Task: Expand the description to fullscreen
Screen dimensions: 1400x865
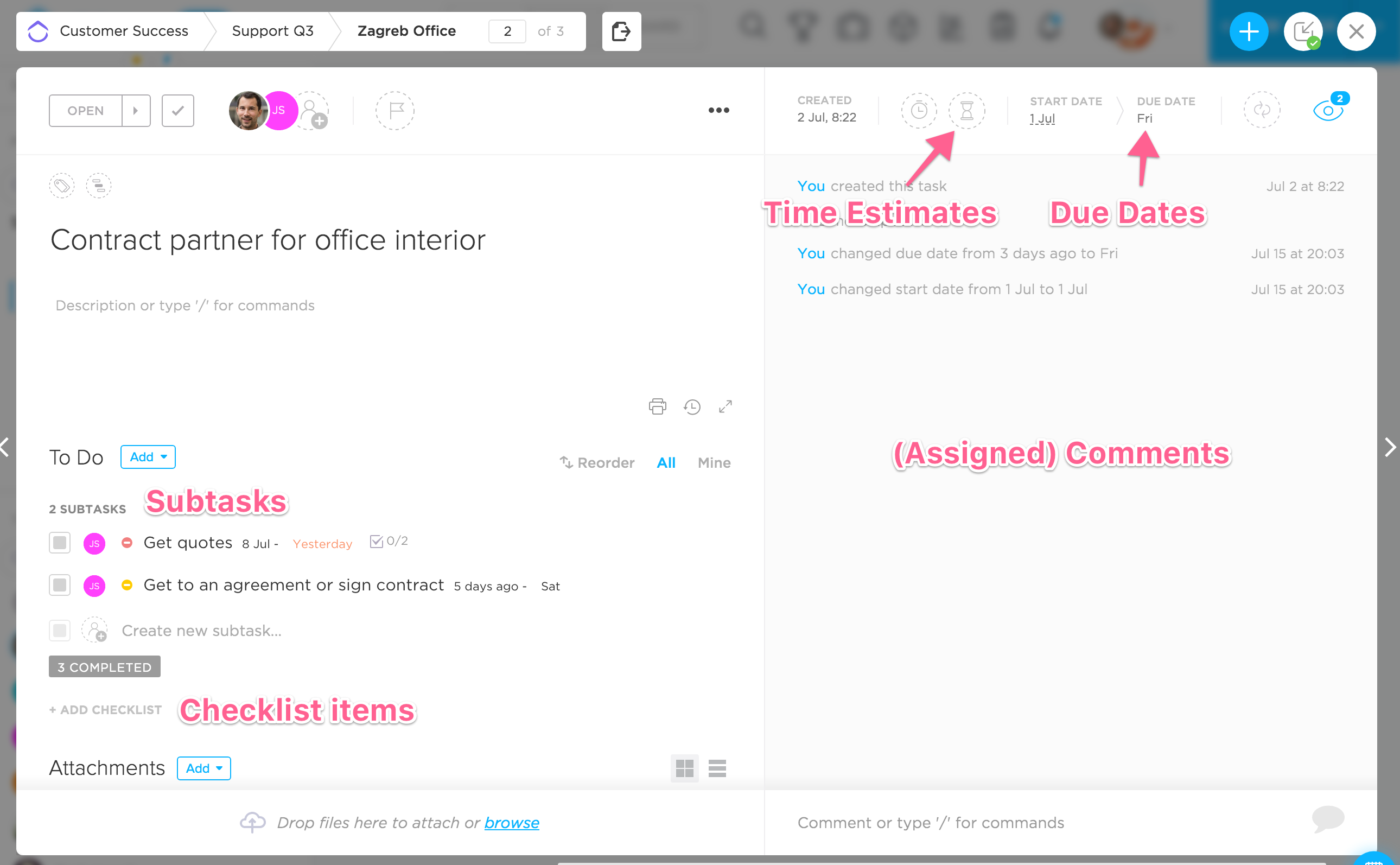Action: click(x=725, y=407)
